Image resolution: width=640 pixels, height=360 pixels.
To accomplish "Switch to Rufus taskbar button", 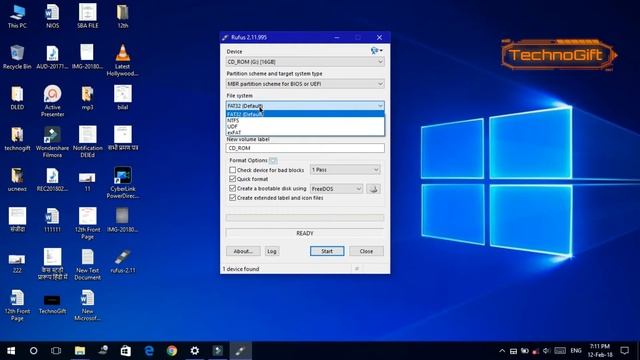I will click(241, 351).
